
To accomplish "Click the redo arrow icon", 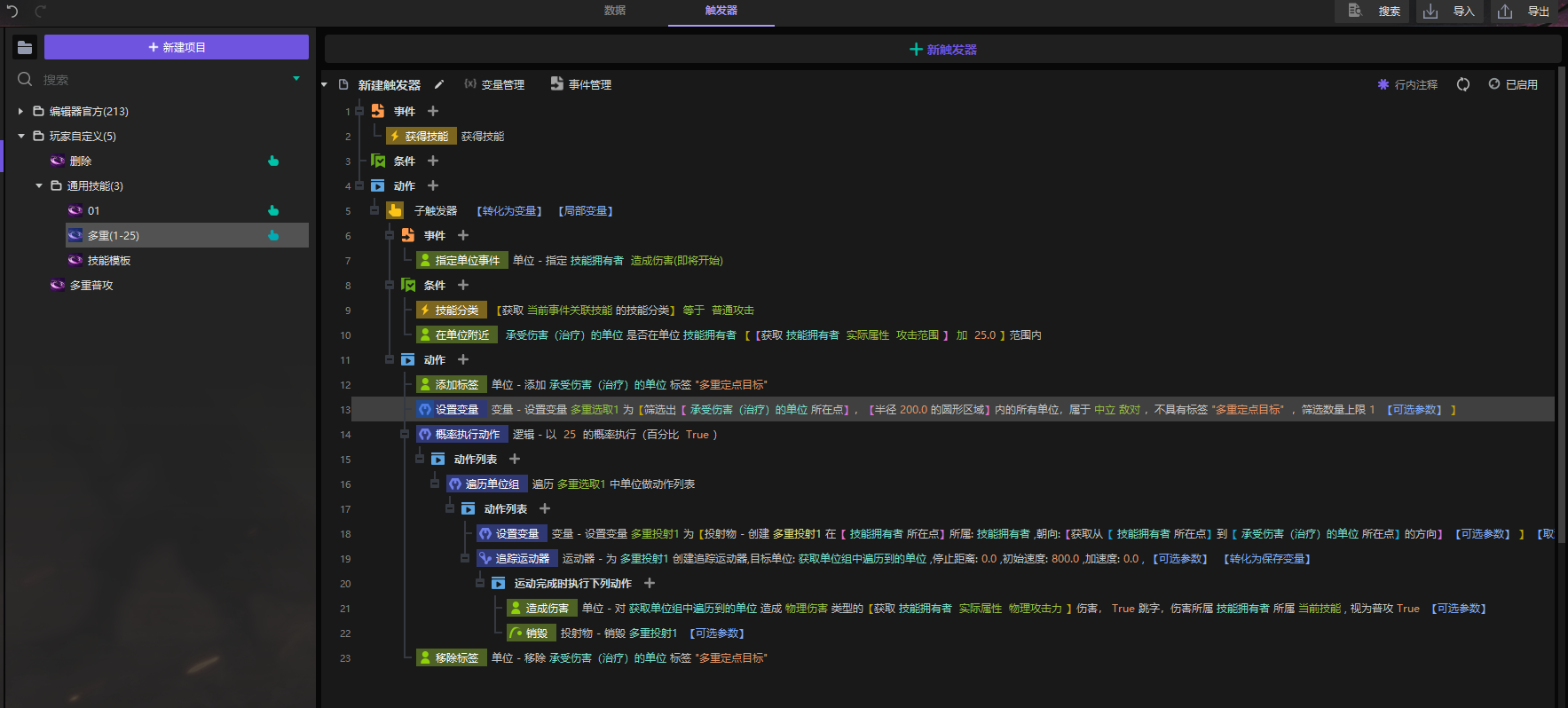I will pos(40,12).
